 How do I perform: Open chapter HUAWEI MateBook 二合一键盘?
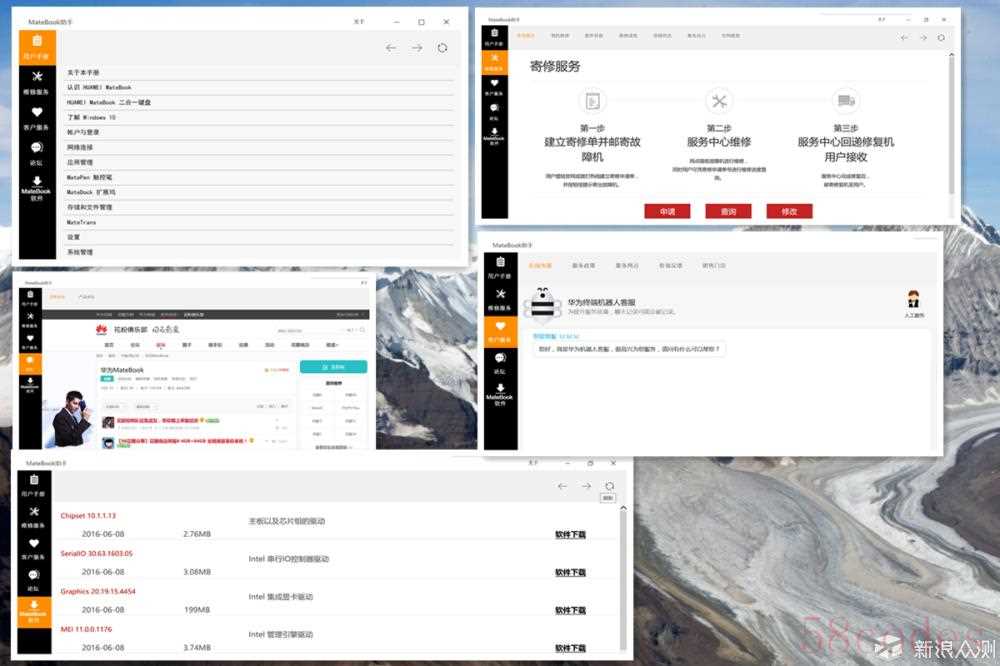(260, 103)
